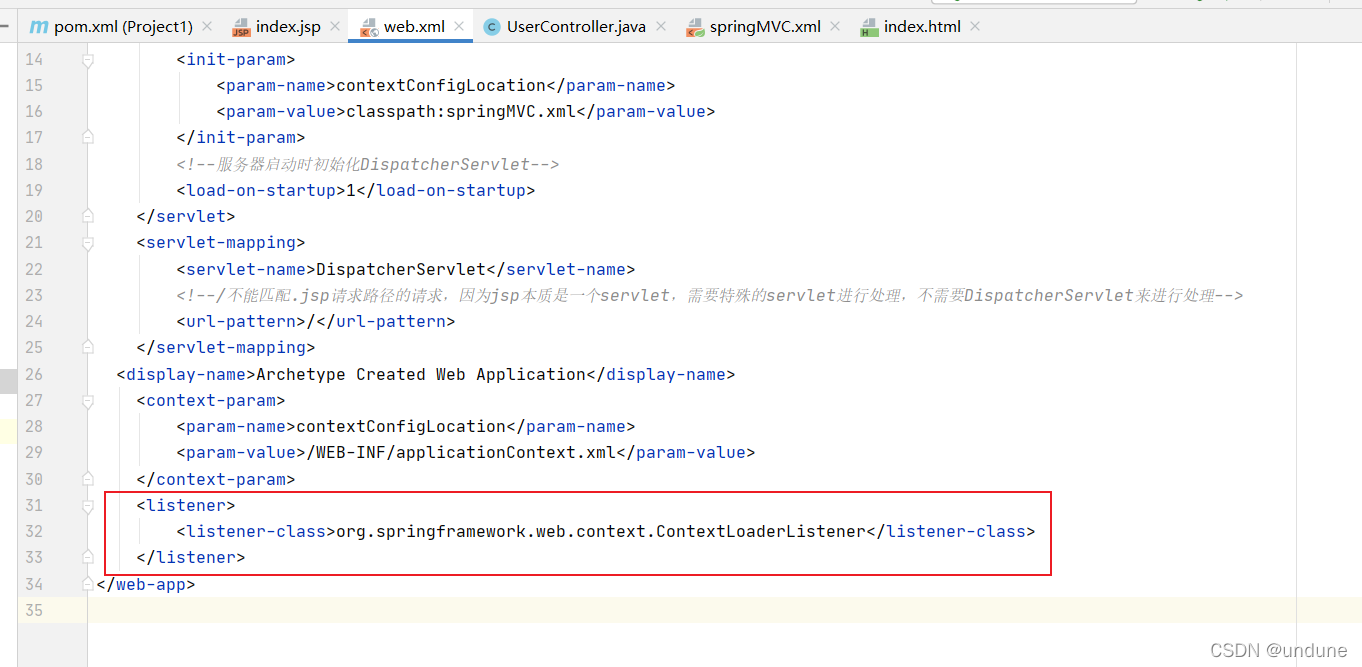Click the fold marker beside line 20

click(87, 215)
